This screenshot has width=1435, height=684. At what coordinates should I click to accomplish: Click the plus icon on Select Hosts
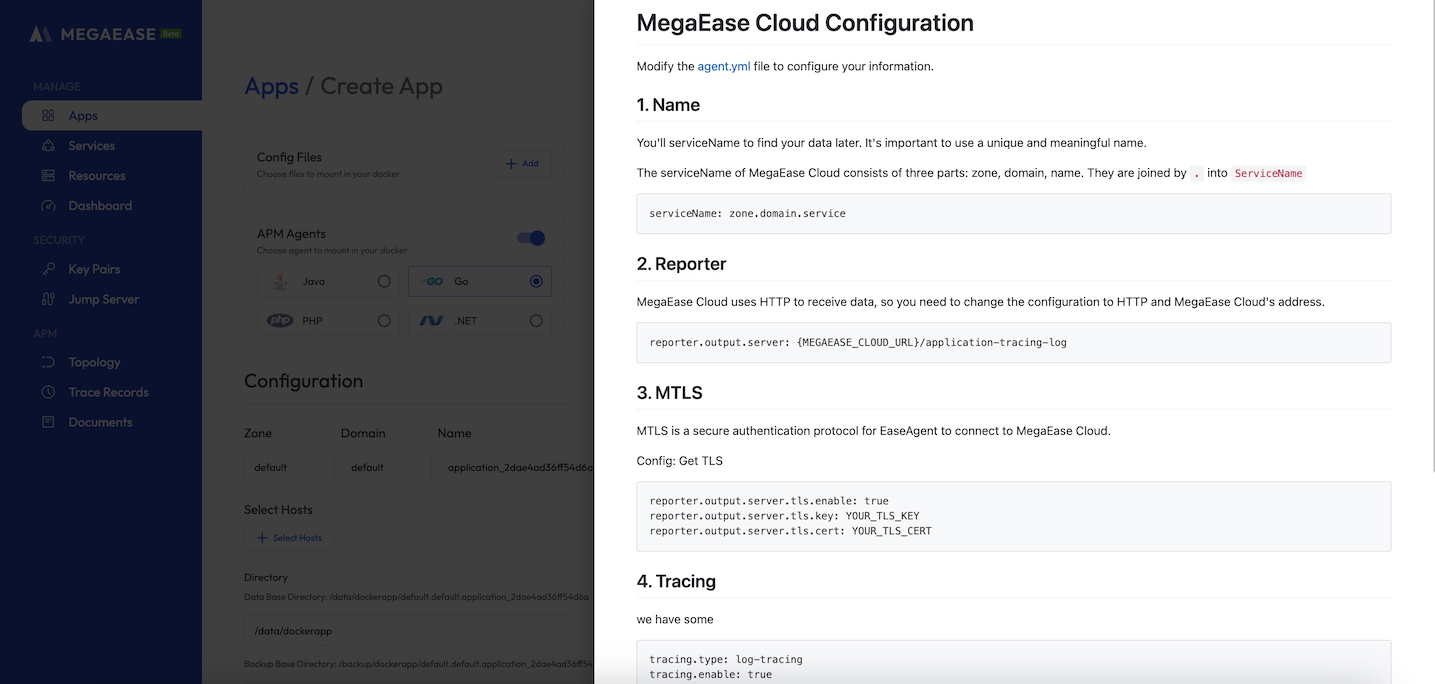(x=262, y=538)
